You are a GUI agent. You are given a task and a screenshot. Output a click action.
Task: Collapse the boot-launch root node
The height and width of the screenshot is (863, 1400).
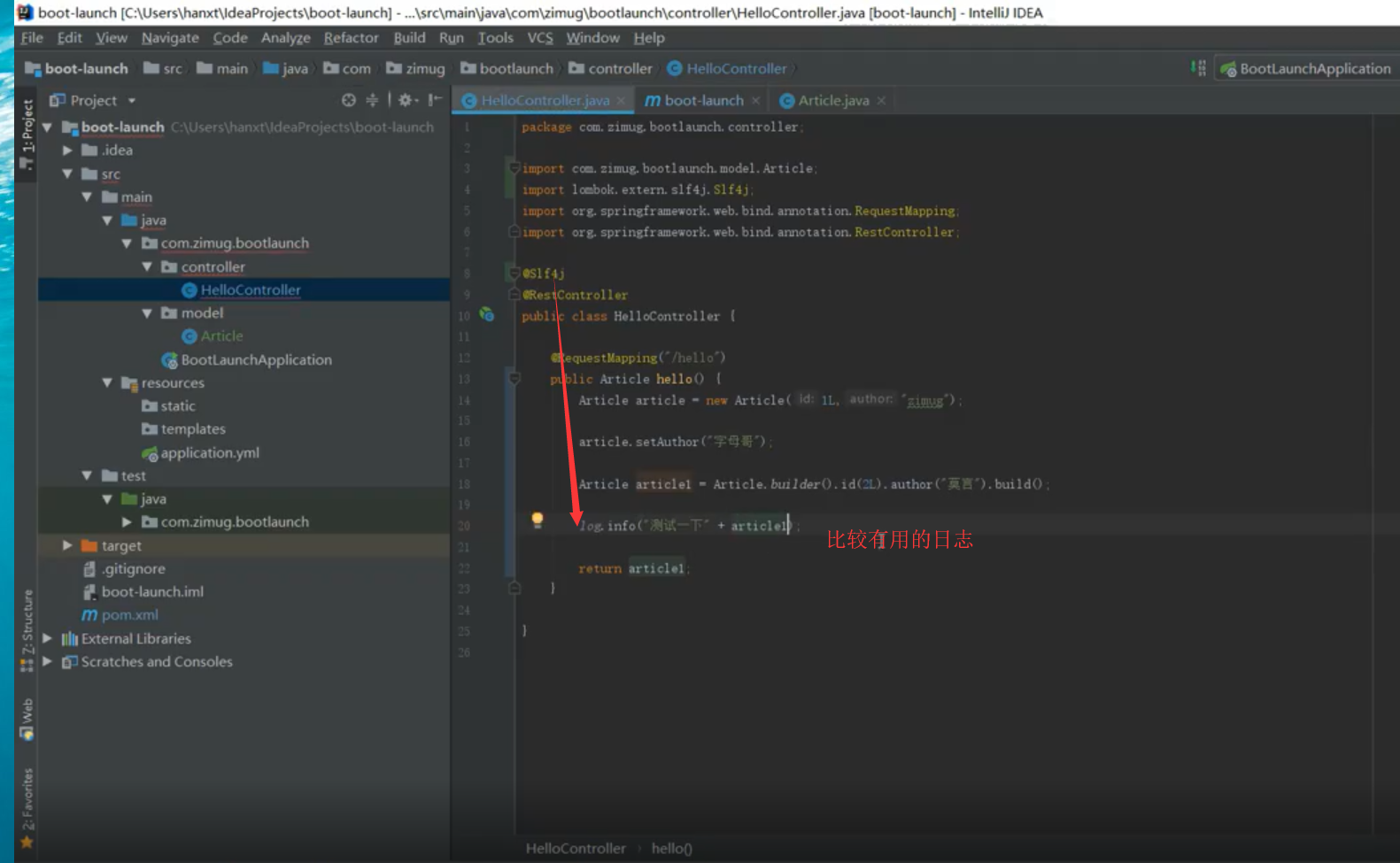(47, 127)
